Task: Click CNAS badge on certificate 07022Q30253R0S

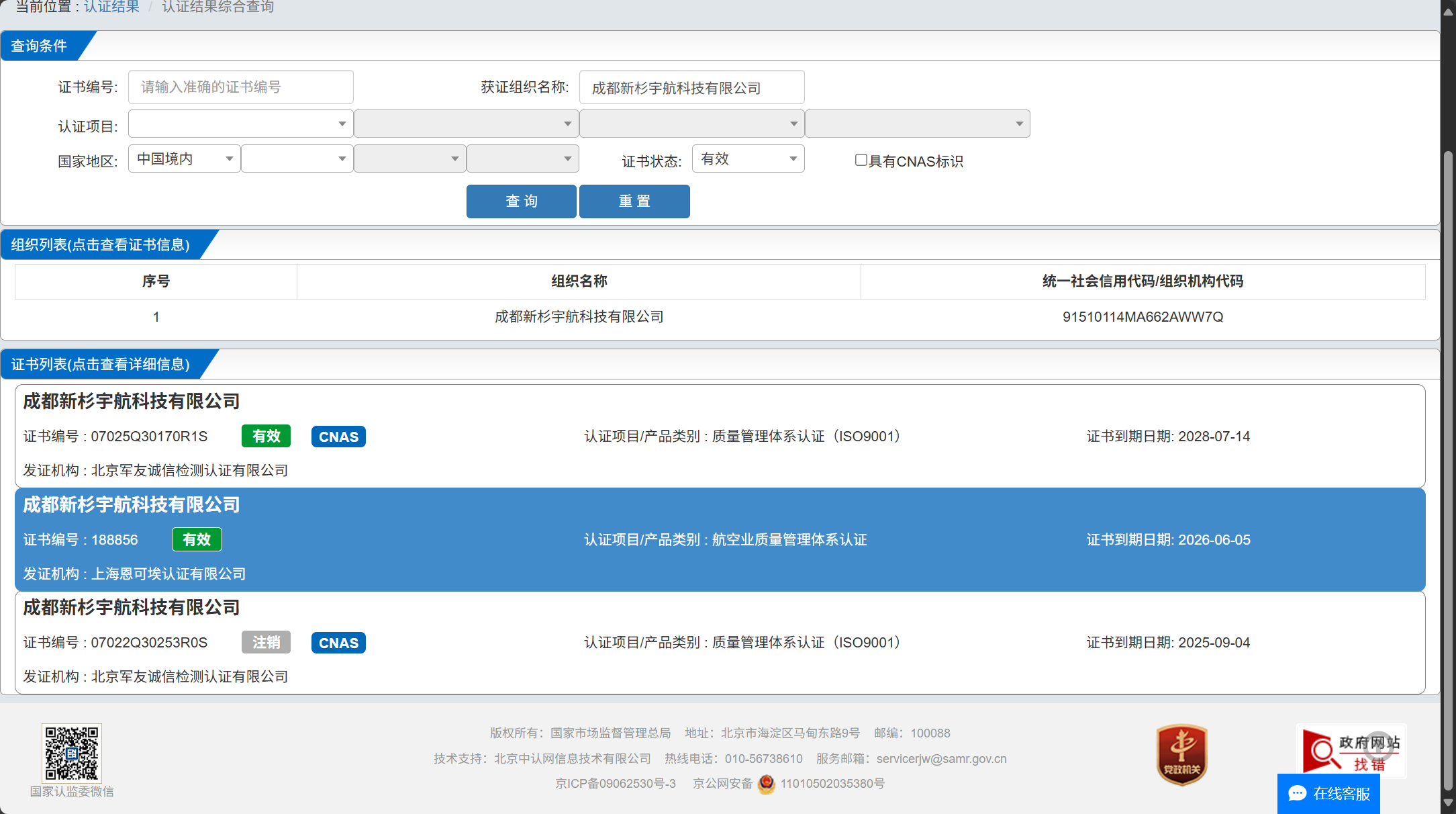Action: (x=338, y=643)
